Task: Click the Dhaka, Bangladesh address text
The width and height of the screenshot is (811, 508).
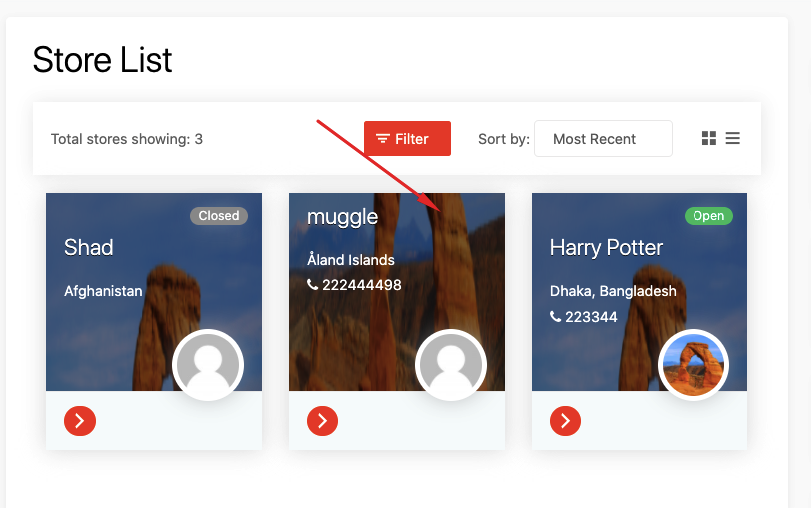Action: tap(613, 291)
